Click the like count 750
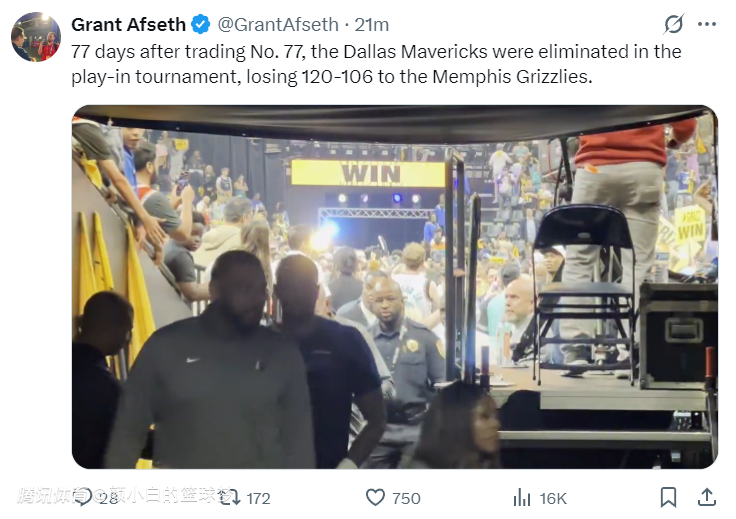This screenshot has height=519, width=736. click(x=406, y=498)
